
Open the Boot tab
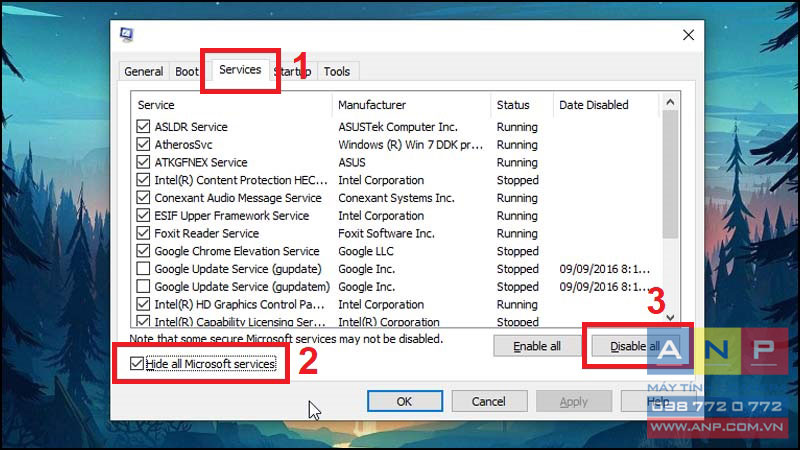click(x=187, y=71)
